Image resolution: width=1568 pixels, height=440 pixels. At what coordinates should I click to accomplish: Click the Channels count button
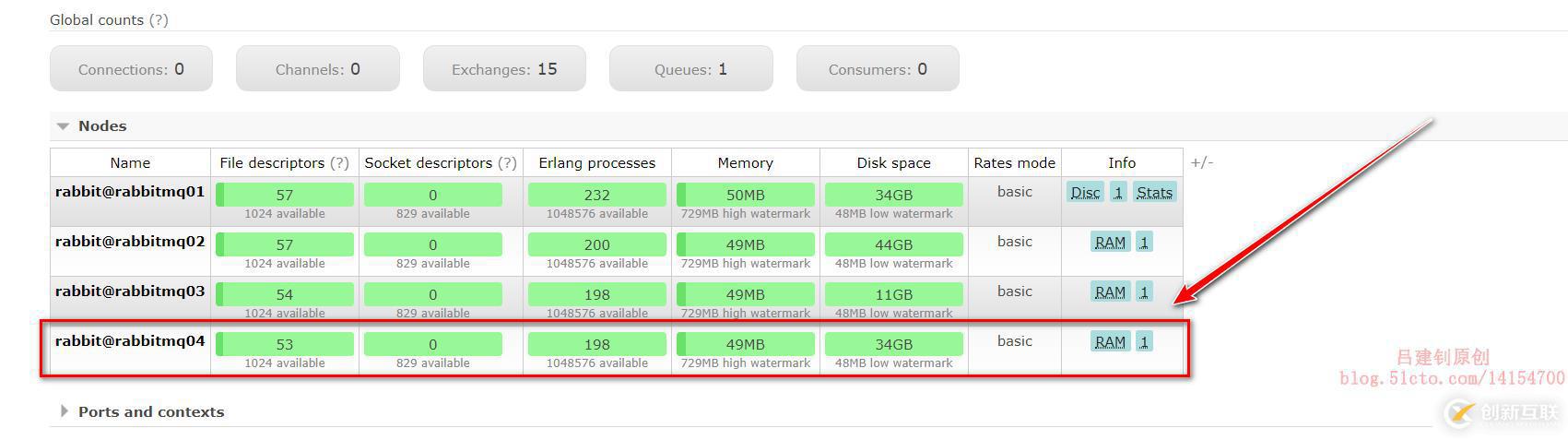point(317,69)
